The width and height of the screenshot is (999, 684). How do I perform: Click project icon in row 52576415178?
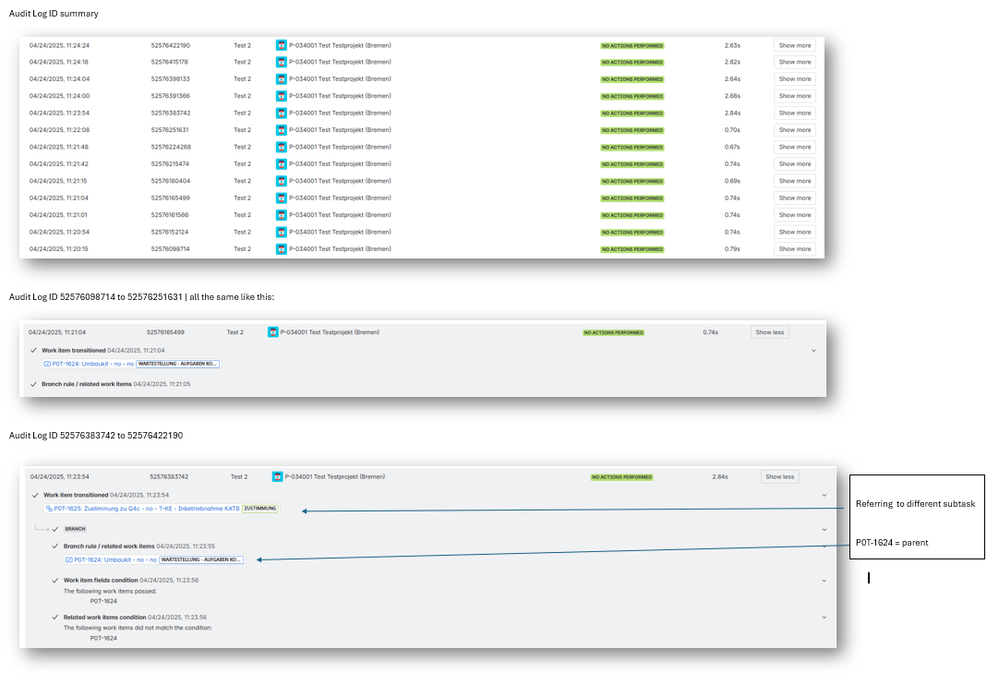281,62
